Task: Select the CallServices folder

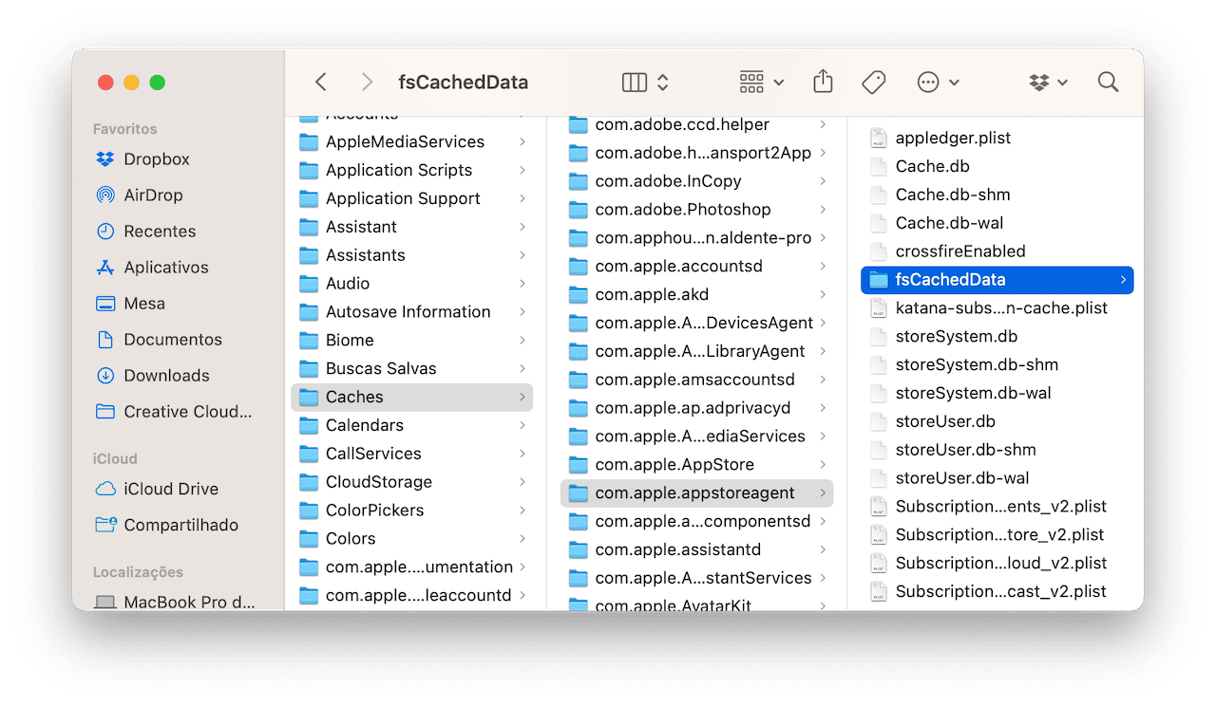Action: click(x=412, y=453)
